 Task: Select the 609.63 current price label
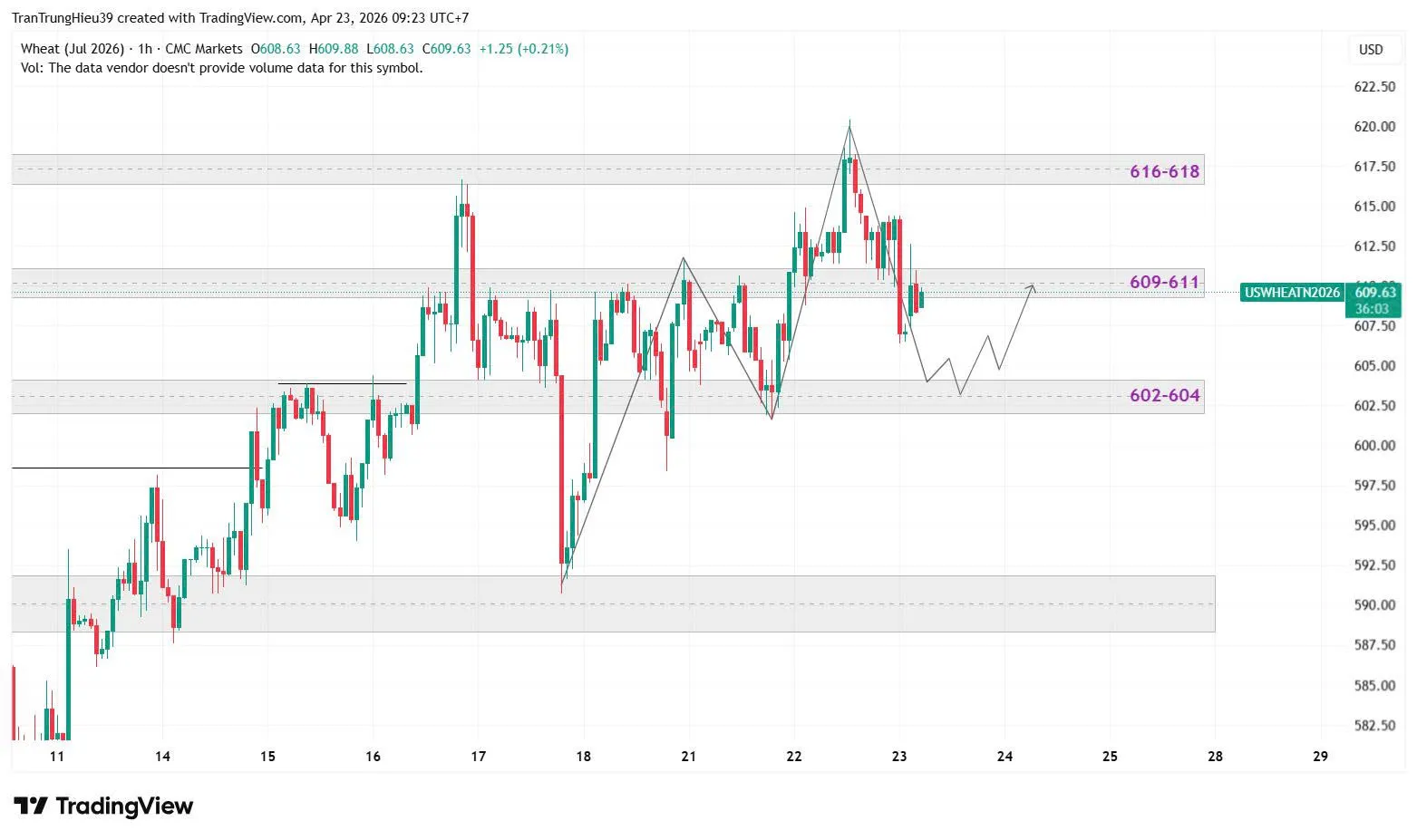click(x=1374, y=292)
